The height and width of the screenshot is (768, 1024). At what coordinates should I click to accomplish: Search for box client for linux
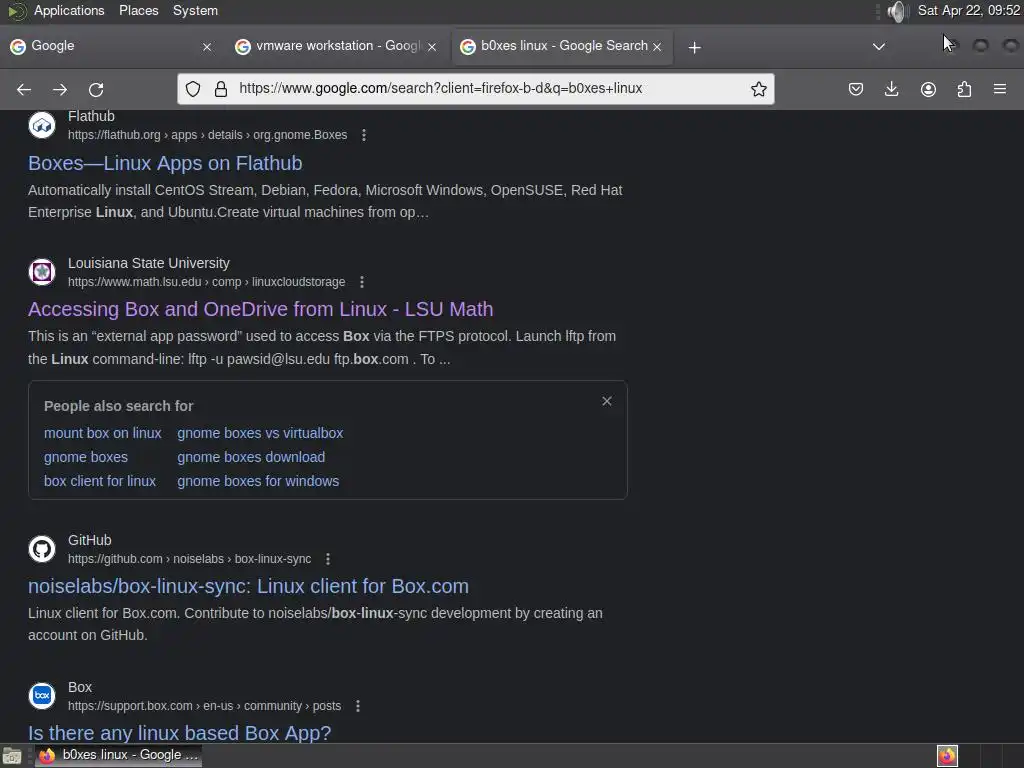pyautogui.click(x=100, y=481)
